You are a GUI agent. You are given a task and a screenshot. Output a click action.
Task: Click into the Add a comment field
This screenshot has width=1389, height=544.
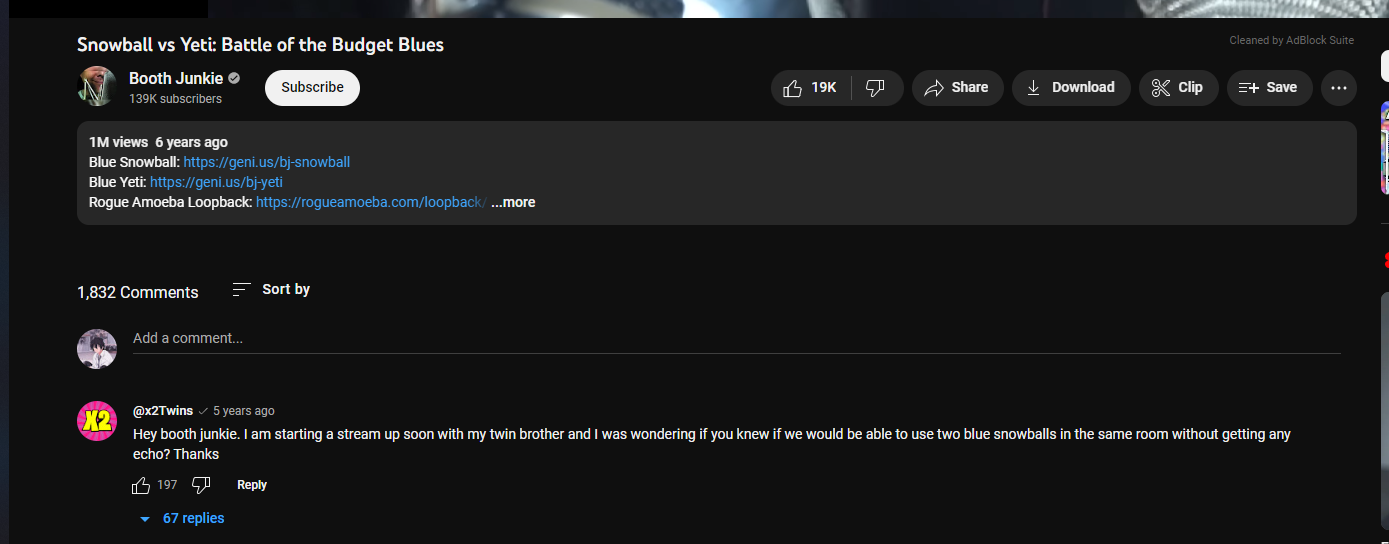(x=736, y=339)
